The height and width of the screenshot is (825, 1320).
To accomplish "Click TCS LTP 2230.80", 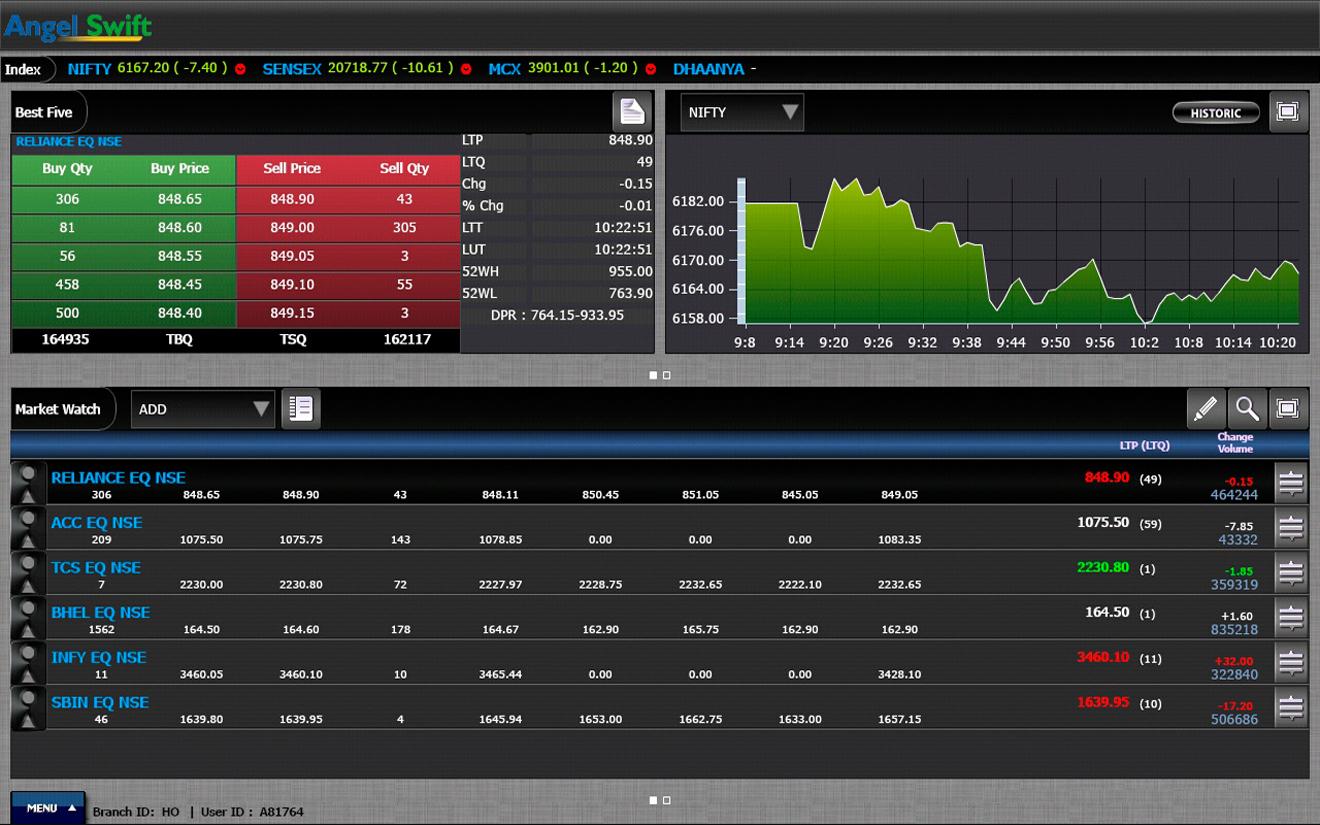I will click(x=1103, y=567).
